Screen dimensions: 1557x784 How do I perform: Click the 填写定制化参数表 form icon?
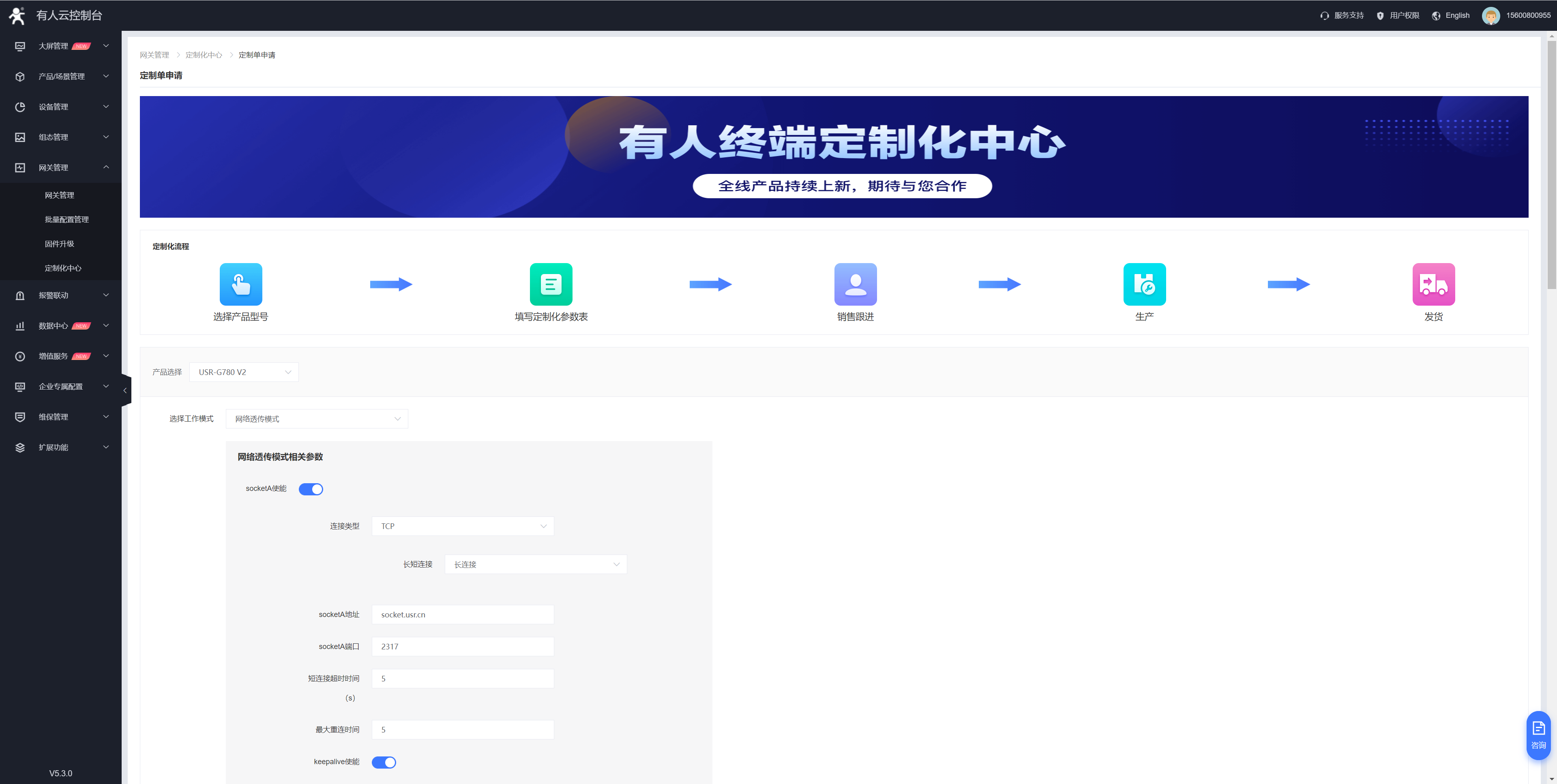tap(551, 284)
